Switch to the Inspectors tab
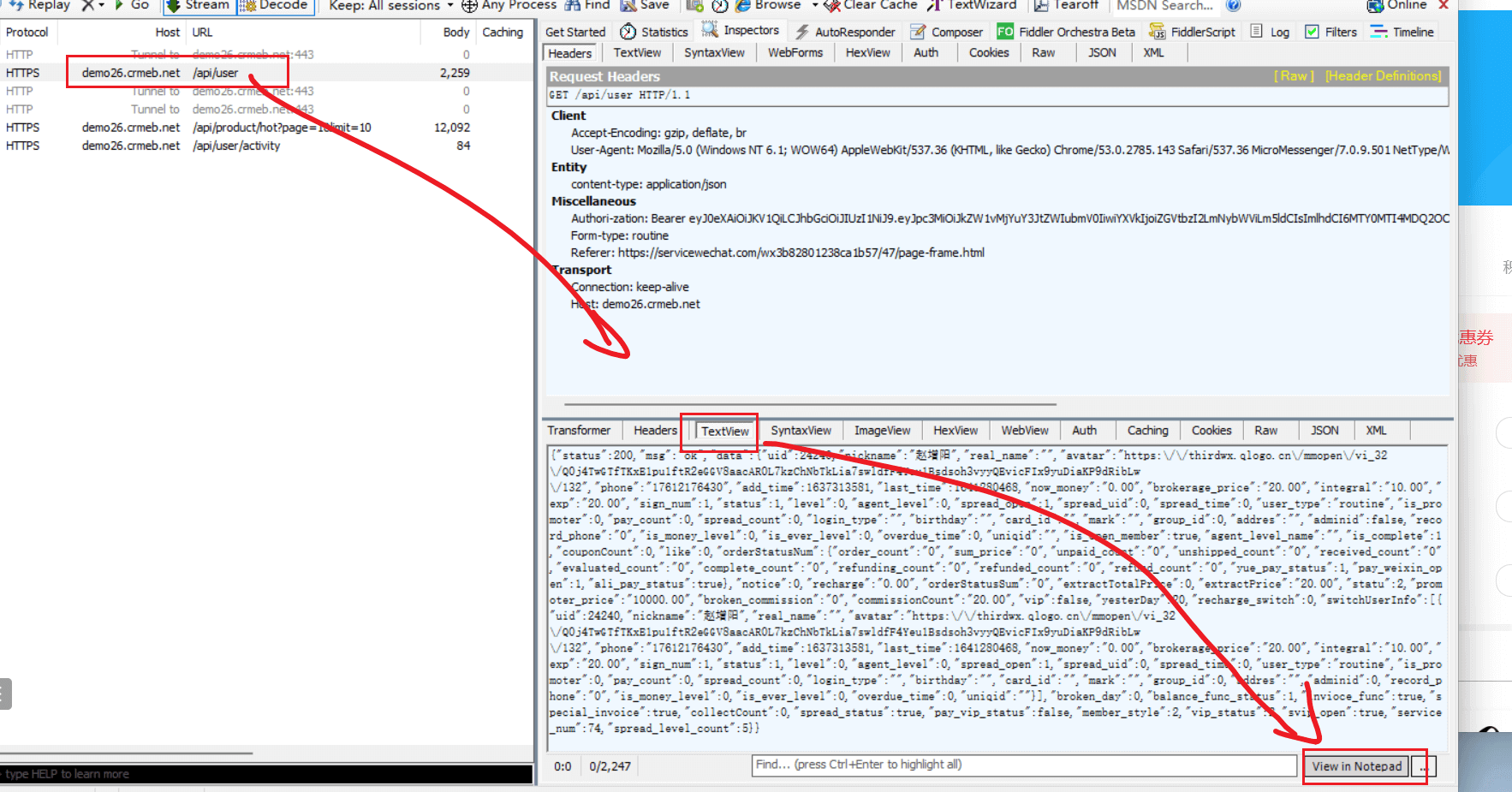This screenshot has height=792, width=1512. (741, 31)
